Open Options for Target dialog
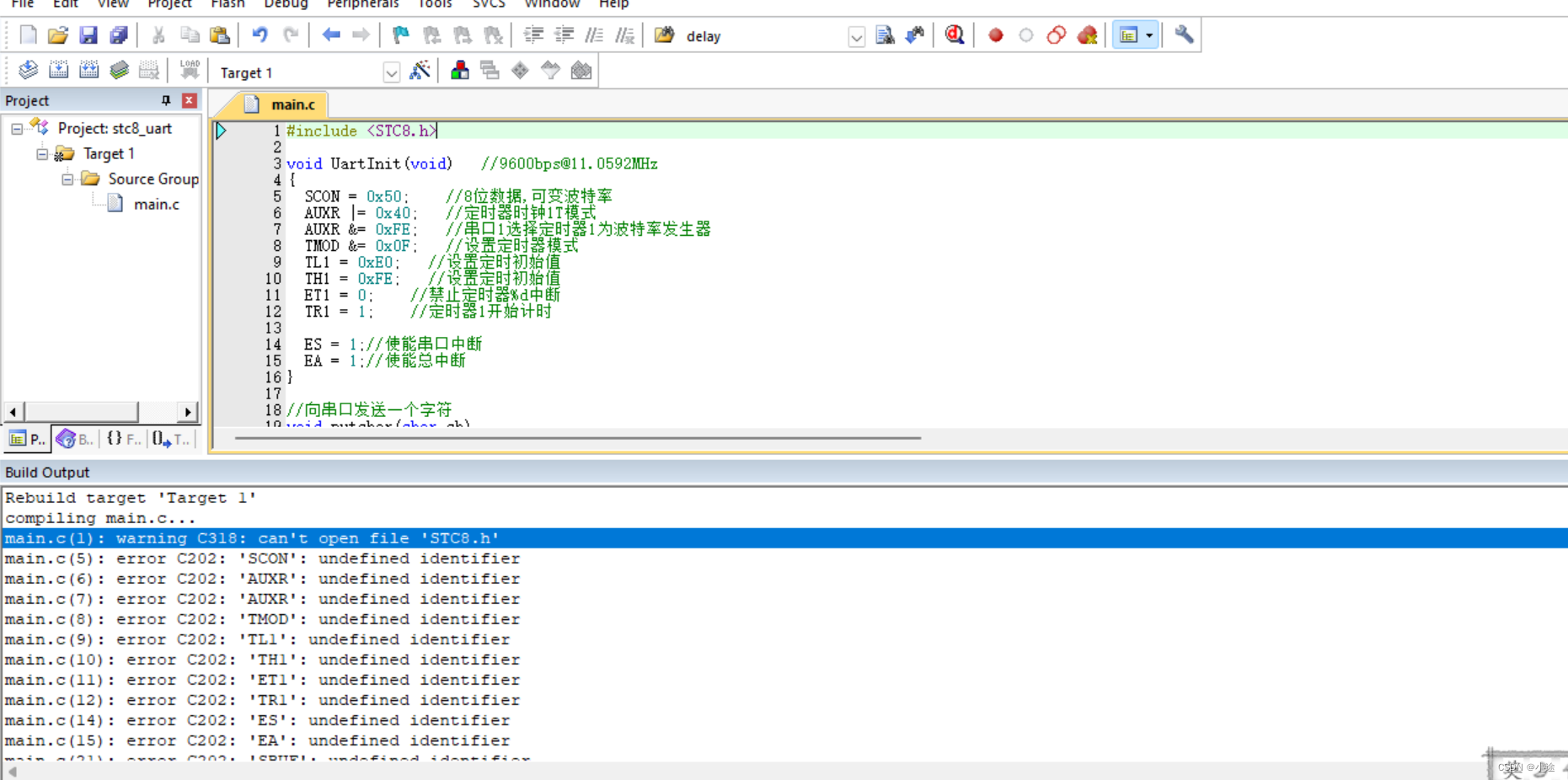The height and width of the screenshot is (780, 1568). [x=421, y=71]
